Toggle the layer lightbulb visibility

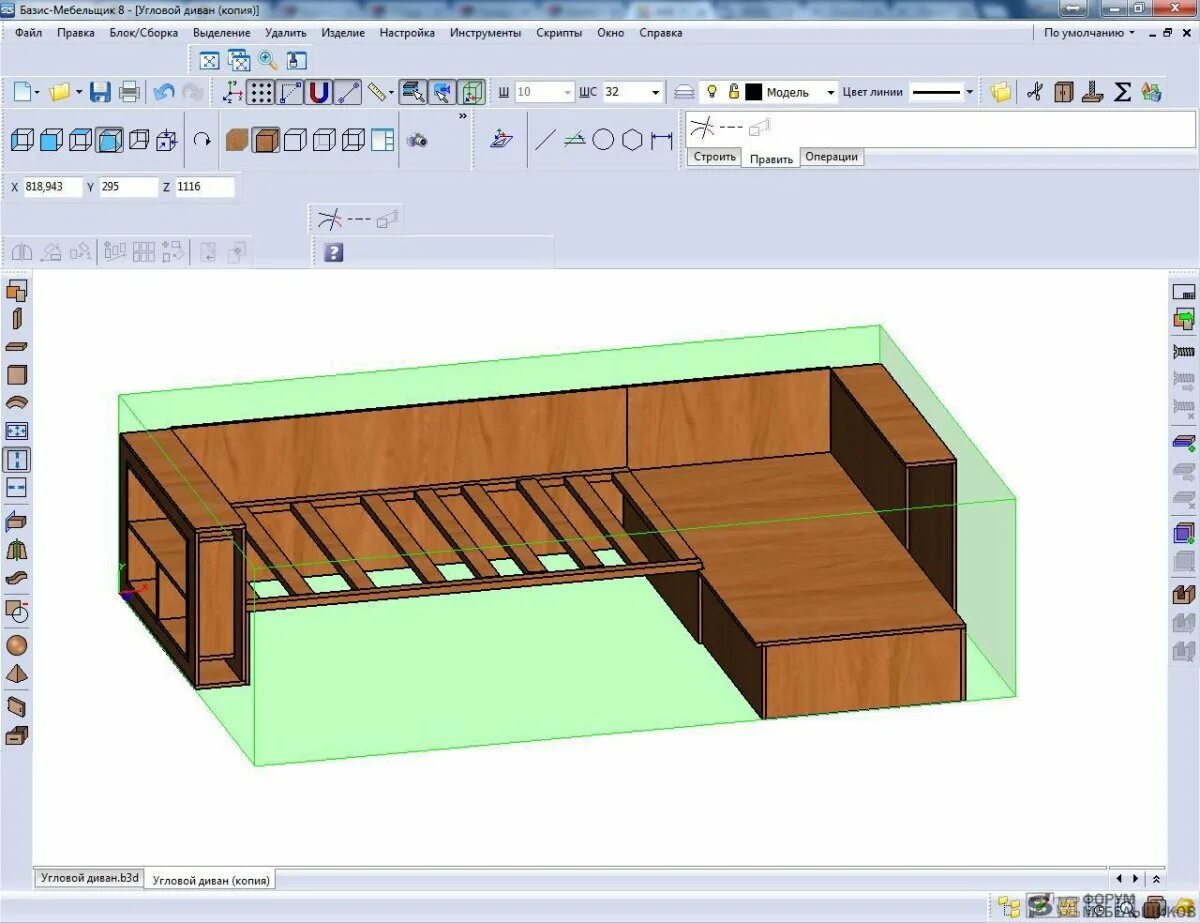(712, 92)
